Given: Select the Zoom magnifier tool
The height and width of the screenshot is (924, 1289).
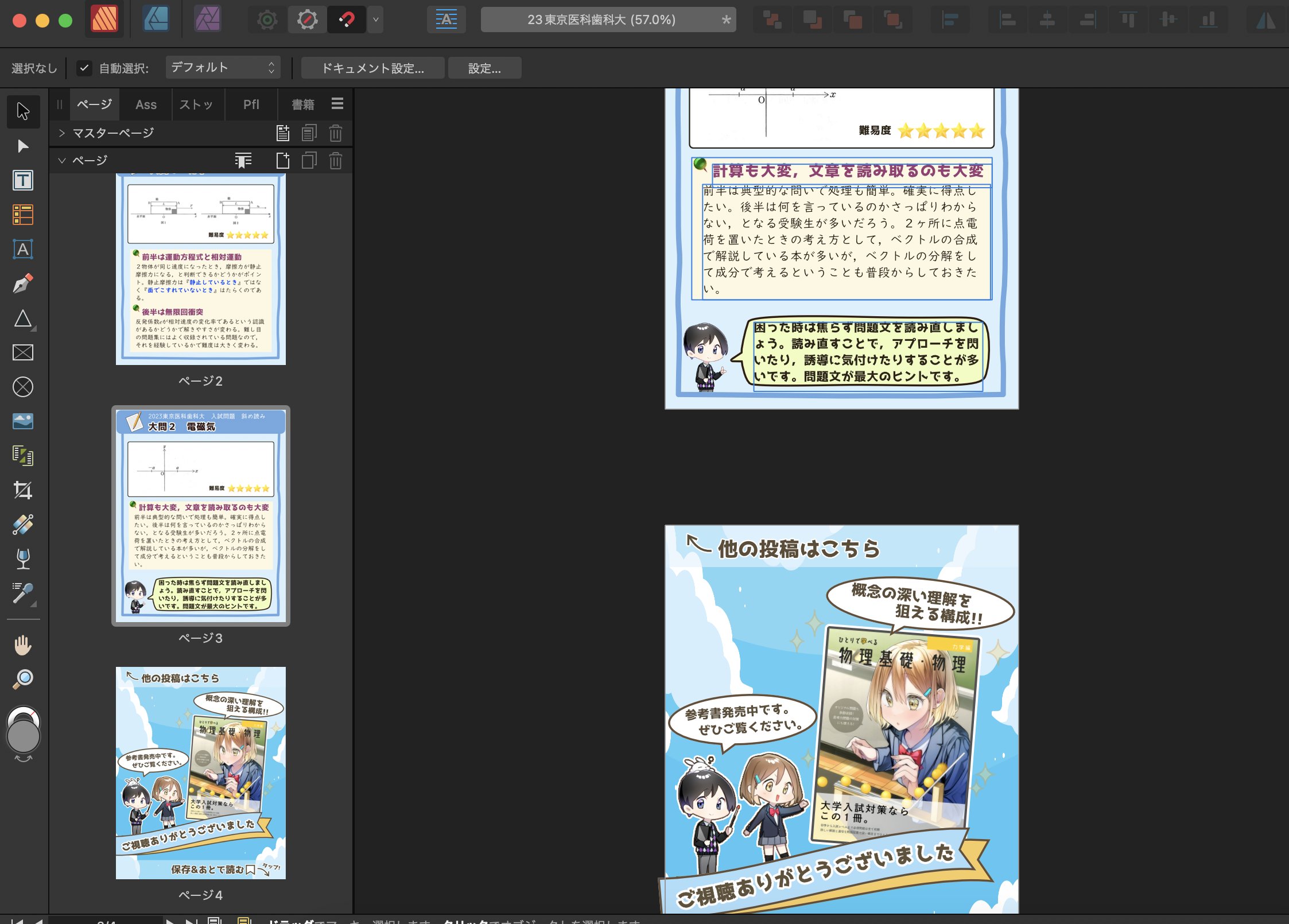Looking at the screenshot, I should pos(23,680).
